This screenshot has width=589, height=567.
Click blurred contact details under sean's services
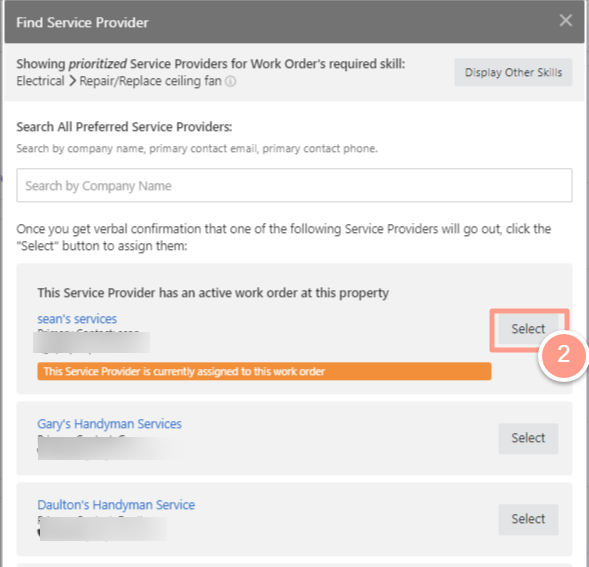point(91,342)
